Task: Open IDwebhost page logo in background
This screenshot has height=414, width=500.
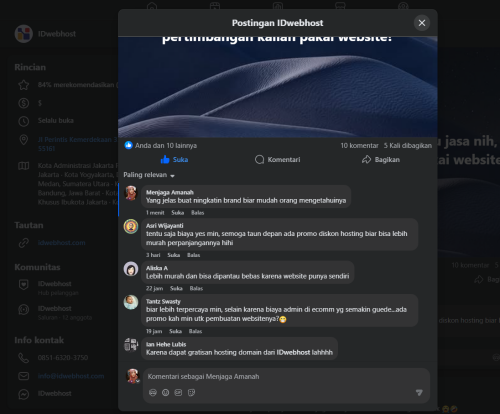Action: (x=24, y=34)
